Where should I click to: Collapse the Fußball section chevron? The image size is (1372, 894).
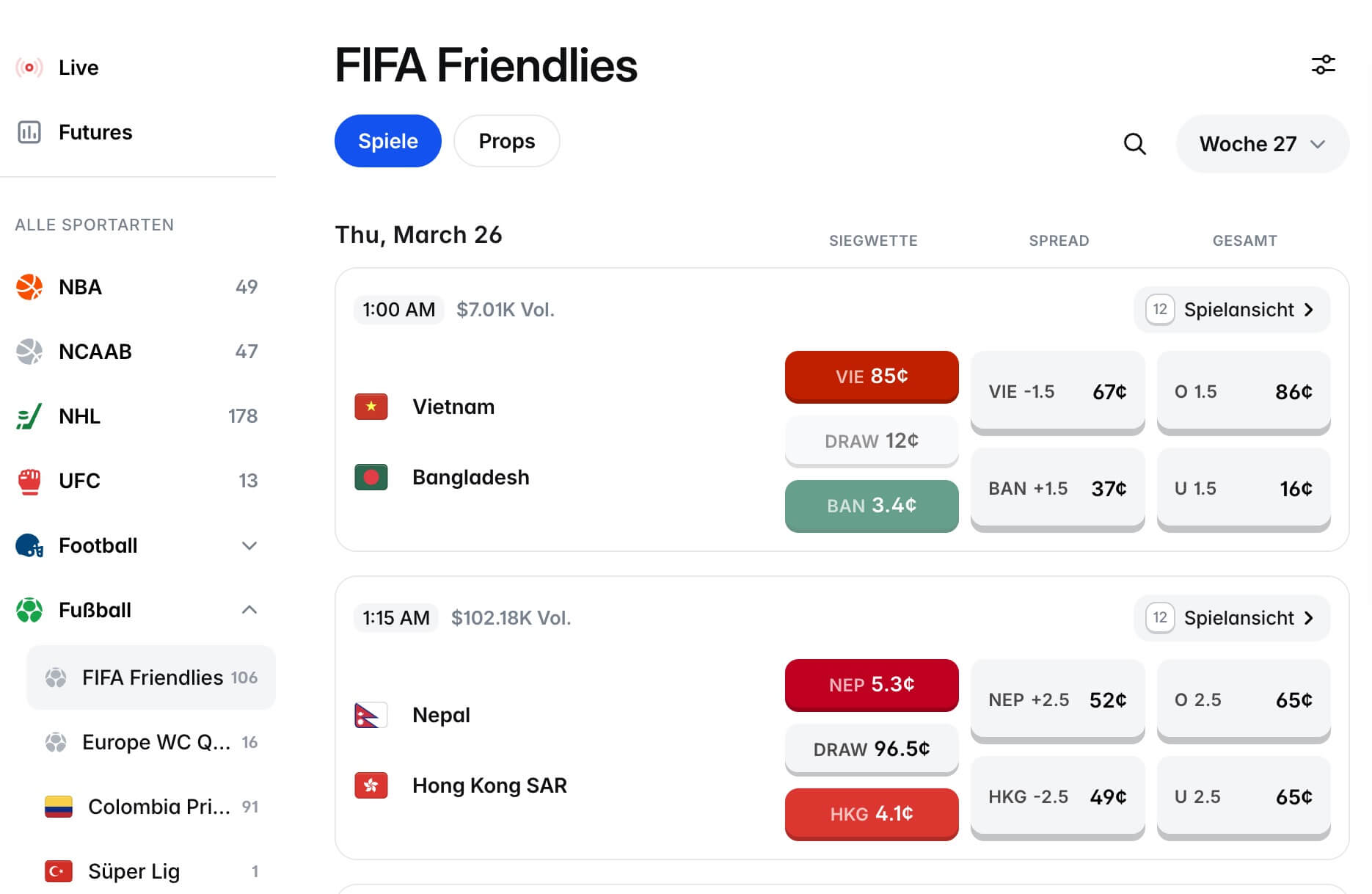click(249, 610)
